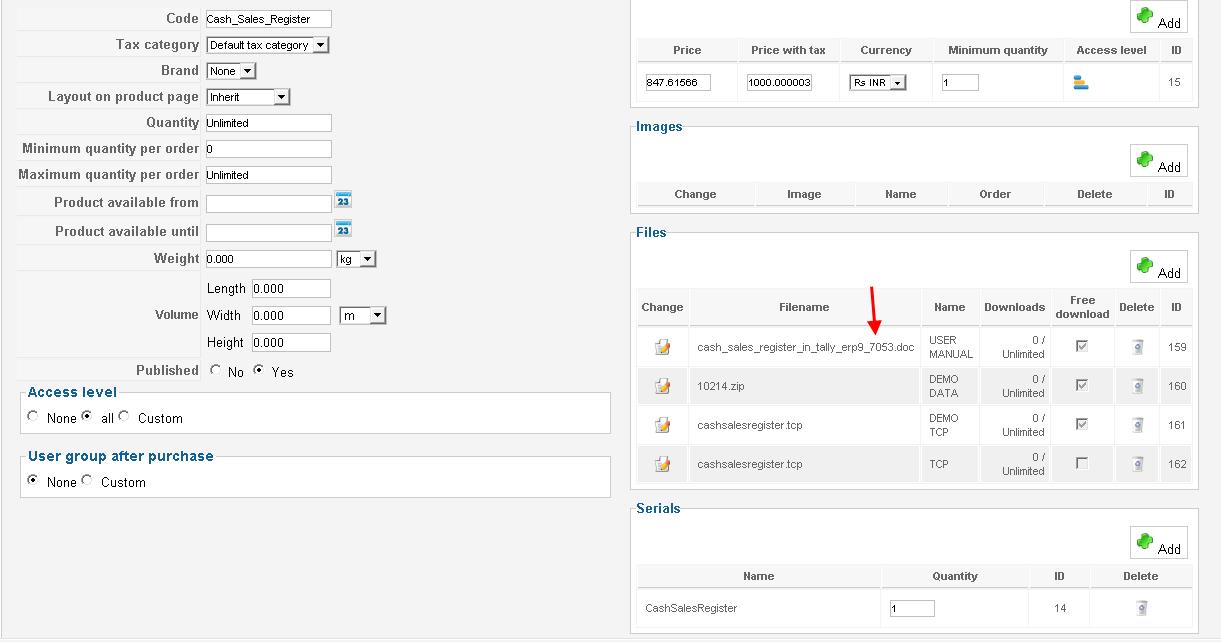The height and width of the screenshot is (642, 1221).
Task: Delete file with ID 161
Action: [1137, 425]
